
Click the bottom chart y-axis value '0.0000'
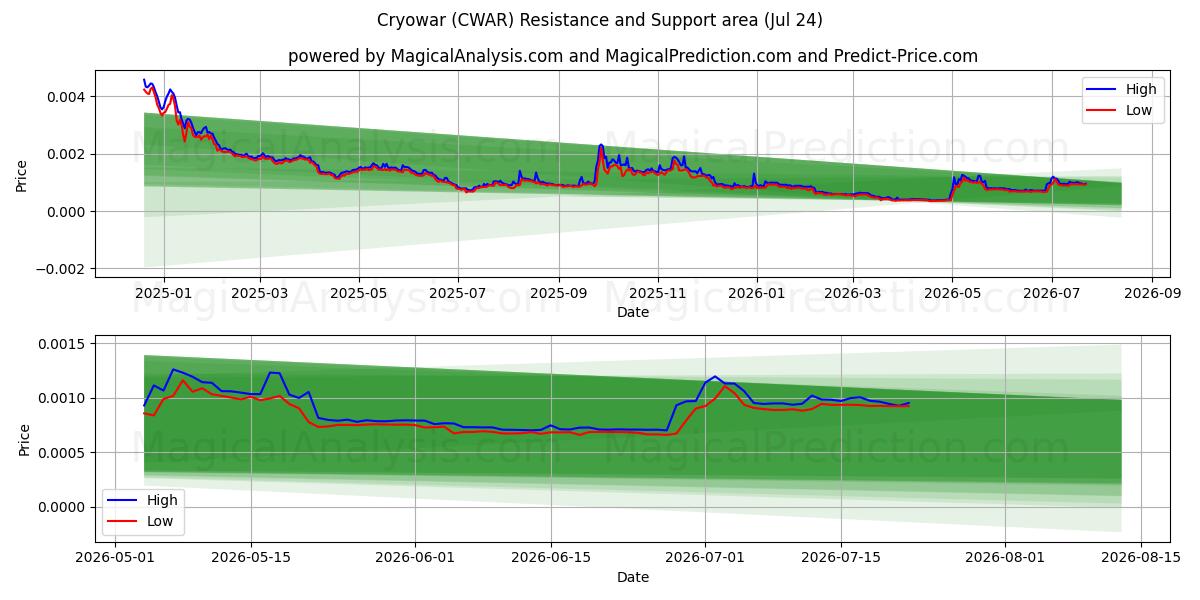(x=64, y=507)
